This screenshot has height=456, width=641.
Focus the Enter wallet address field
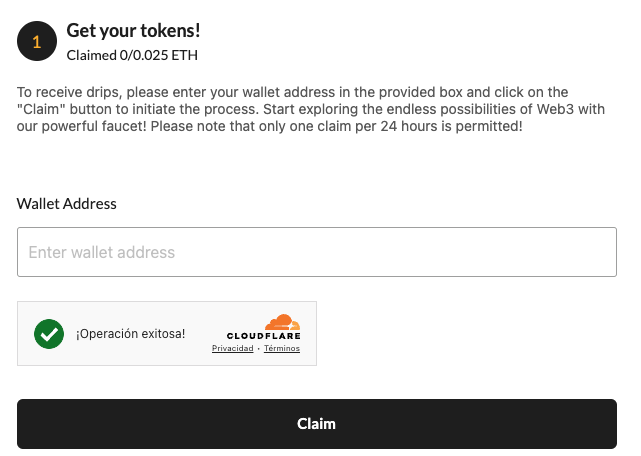click(316, 252)
